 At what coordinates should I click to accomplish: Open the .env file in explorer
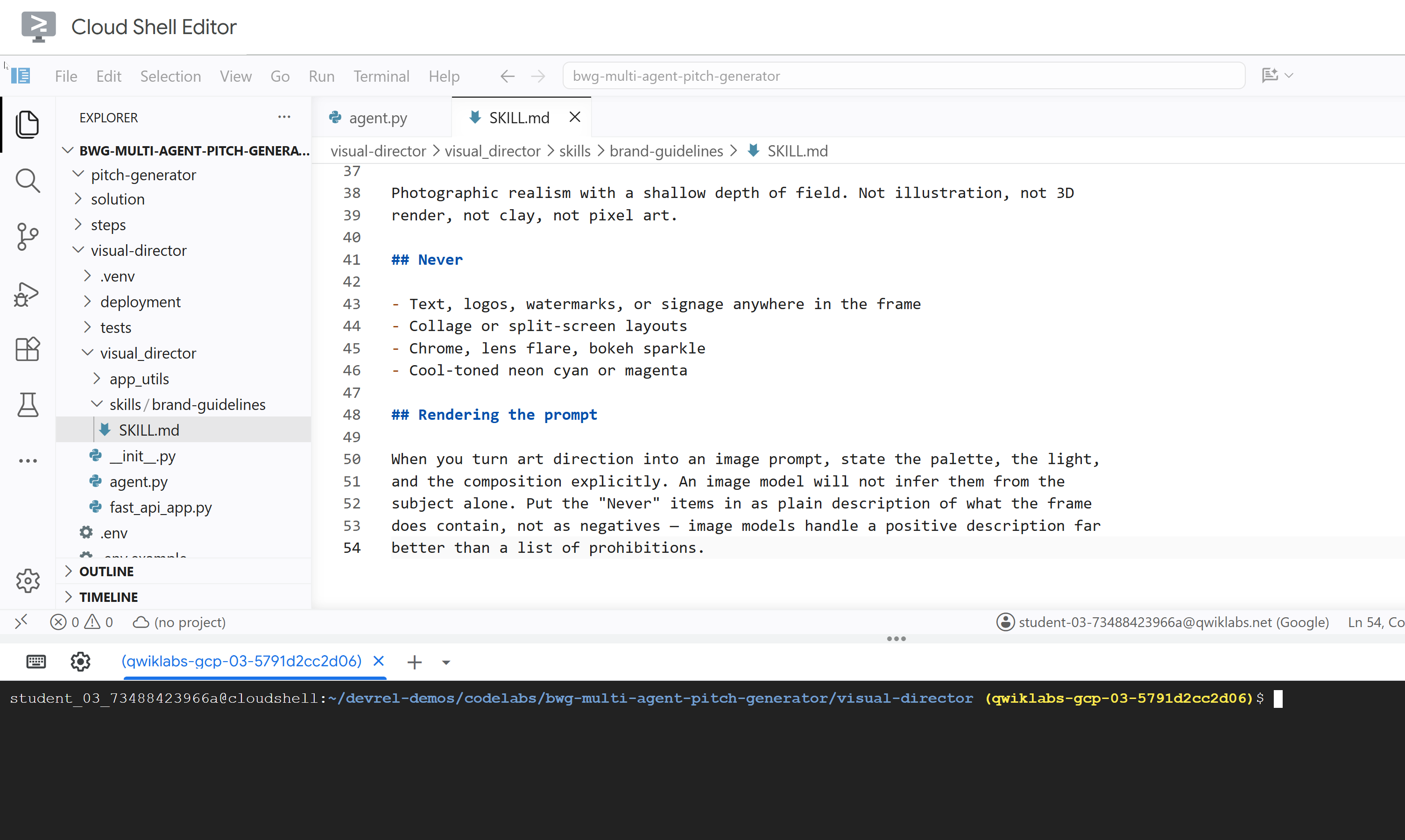pyautogui.click(x=114, y=533)
